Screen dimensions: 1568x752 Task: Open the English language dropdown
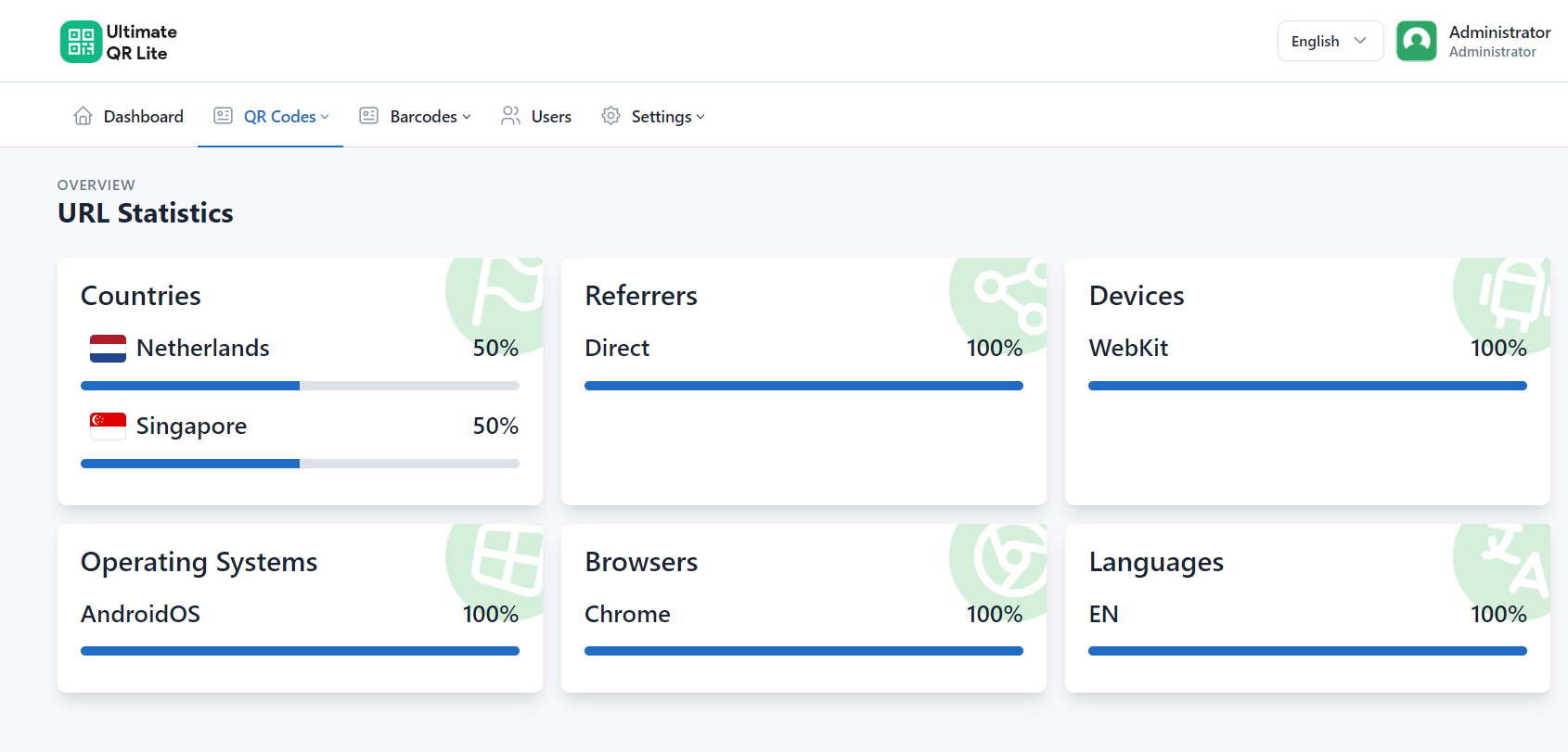coord(1330,41)
